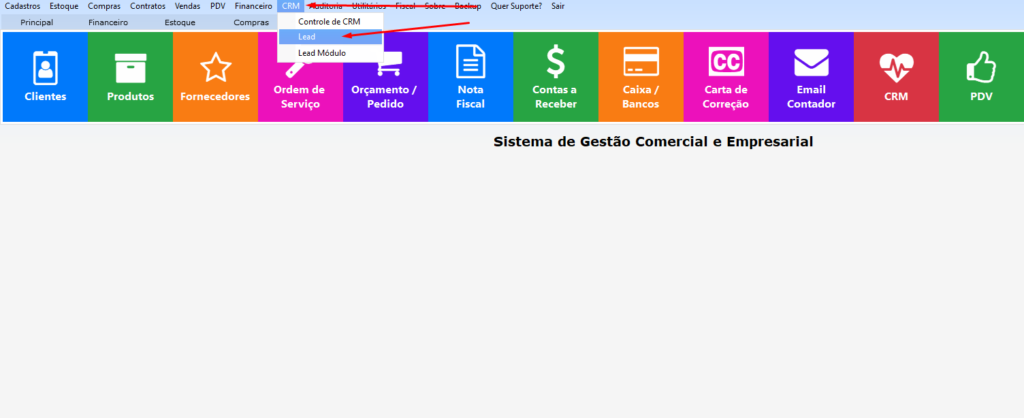Click the red CRM heartbeat tile
The height and width of the screenshot is (418, 1024).
pyautogui.click(x=895, y=77)
